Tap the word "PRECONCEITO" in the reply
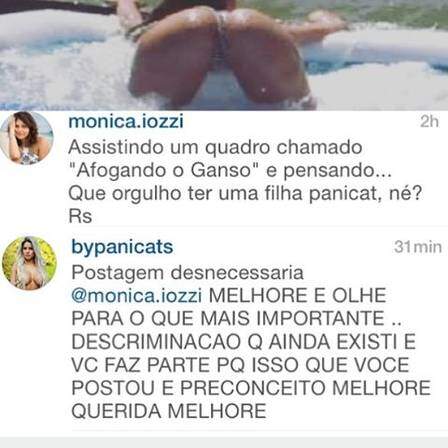Screen dimensions: 448x448 tap(253, 388)
